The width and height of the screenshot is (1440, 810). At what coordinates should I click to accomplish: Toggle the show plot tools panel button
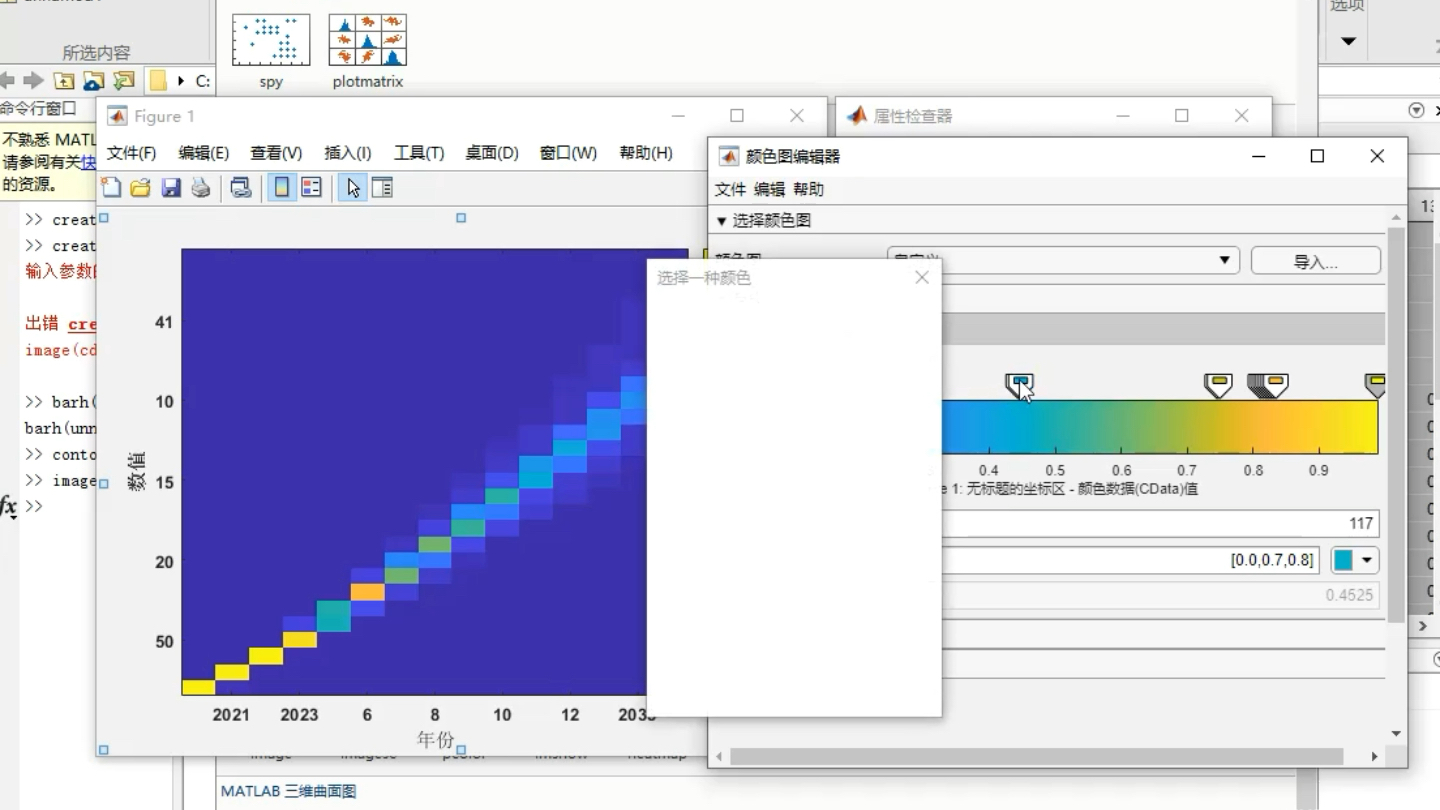[x=381, y=187]
